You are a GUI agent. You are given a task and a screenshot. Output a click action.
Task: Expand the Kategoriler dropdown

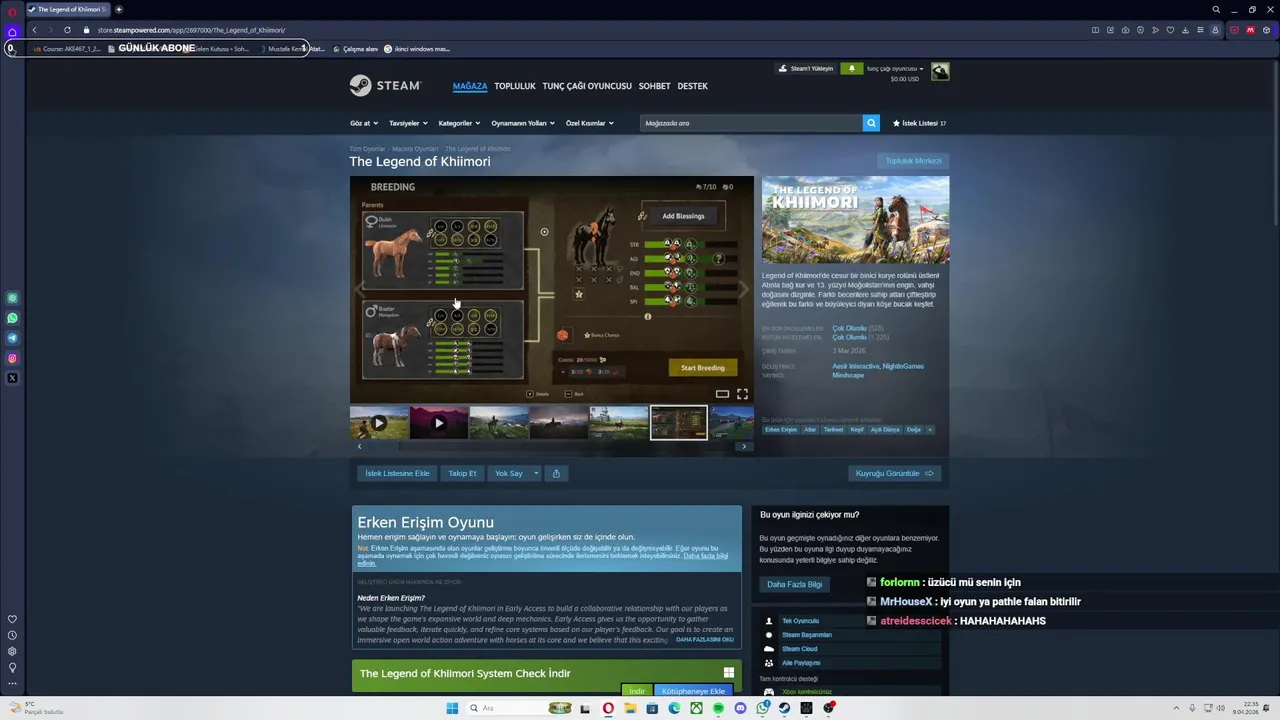click(x=459, y=123)
